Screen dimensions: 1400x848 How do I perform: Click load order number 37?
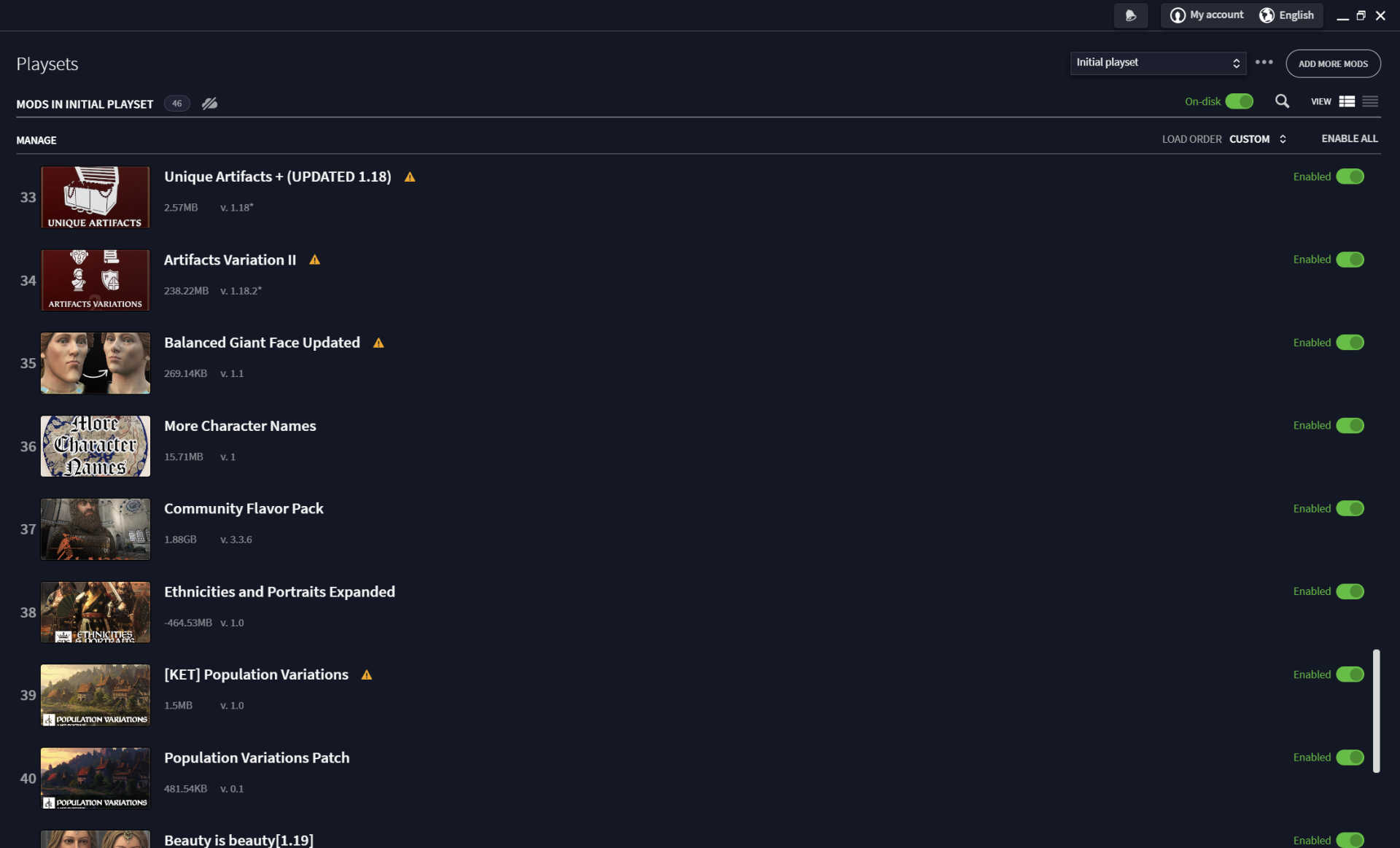(28, 529)
